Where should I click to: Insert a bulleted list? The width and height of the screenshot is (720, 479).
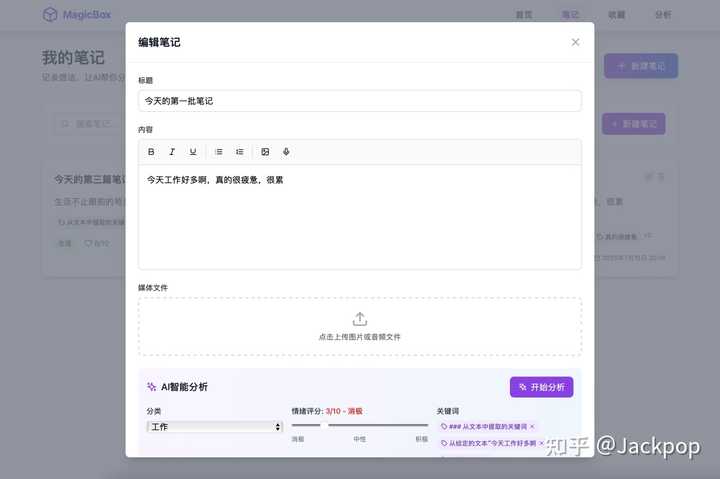[219, 152]
